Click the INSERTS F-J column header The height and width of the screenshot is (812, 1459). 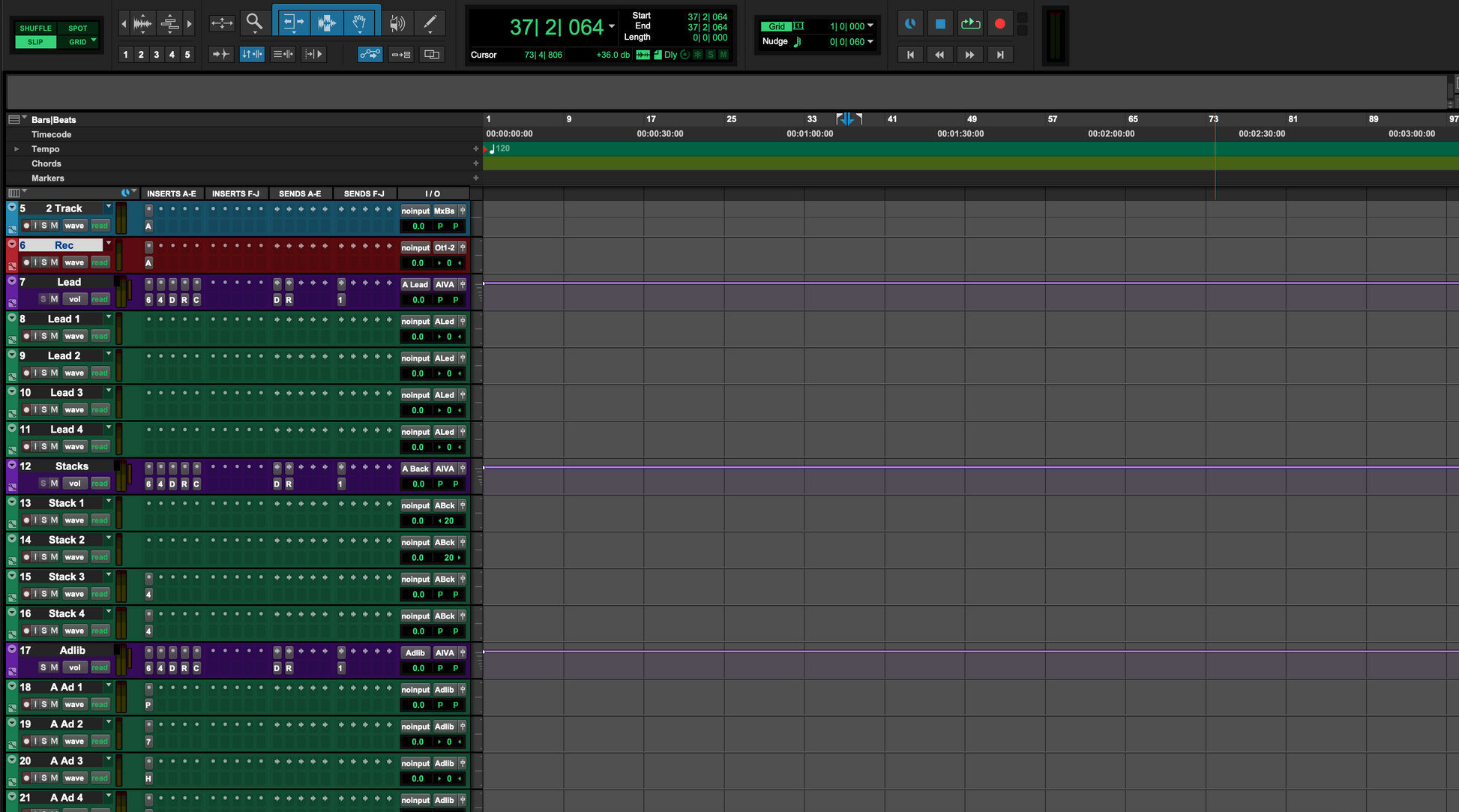(x=235, y=193)
